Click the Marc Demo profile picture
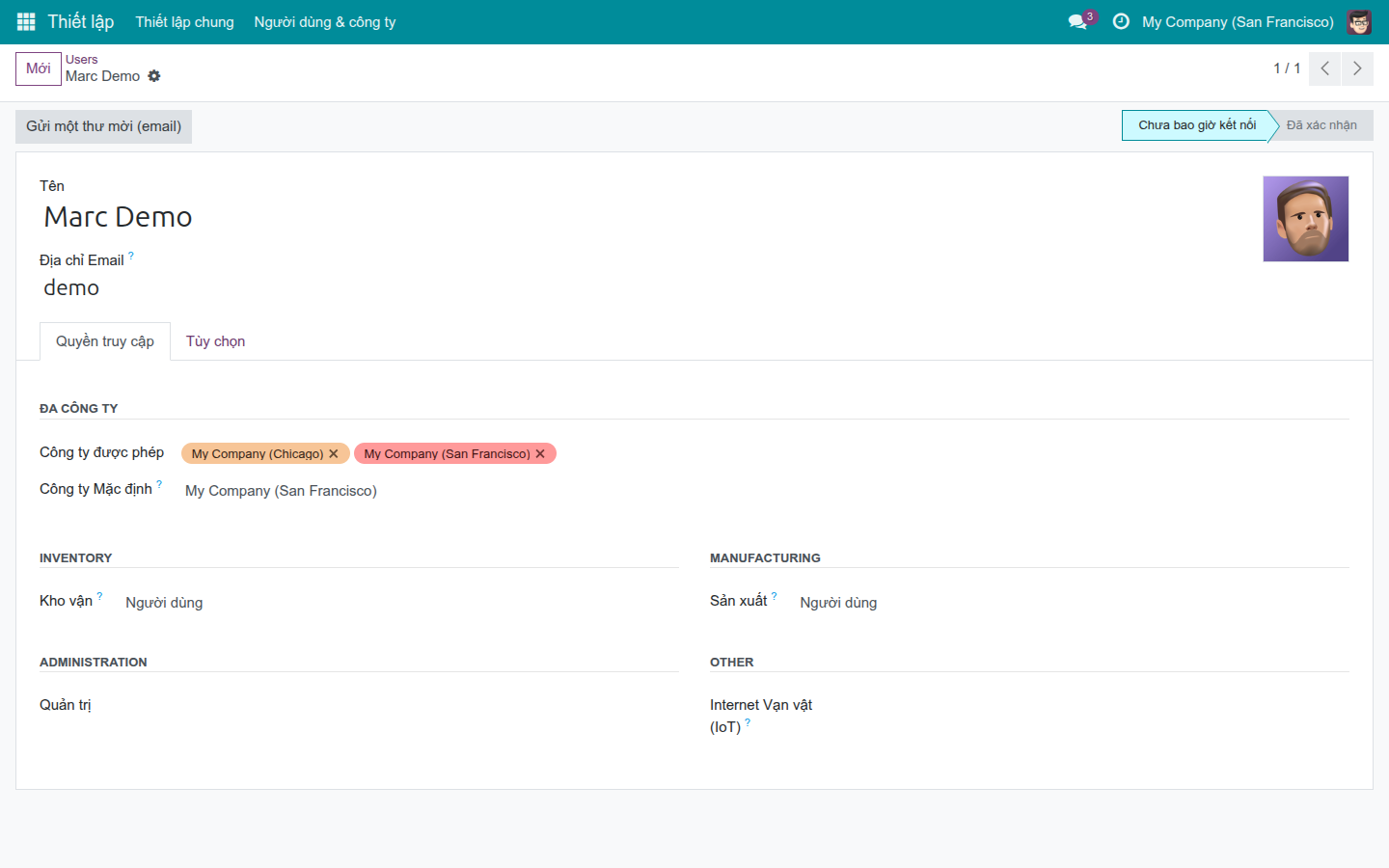The image size is (1389, 868). 1306,219
